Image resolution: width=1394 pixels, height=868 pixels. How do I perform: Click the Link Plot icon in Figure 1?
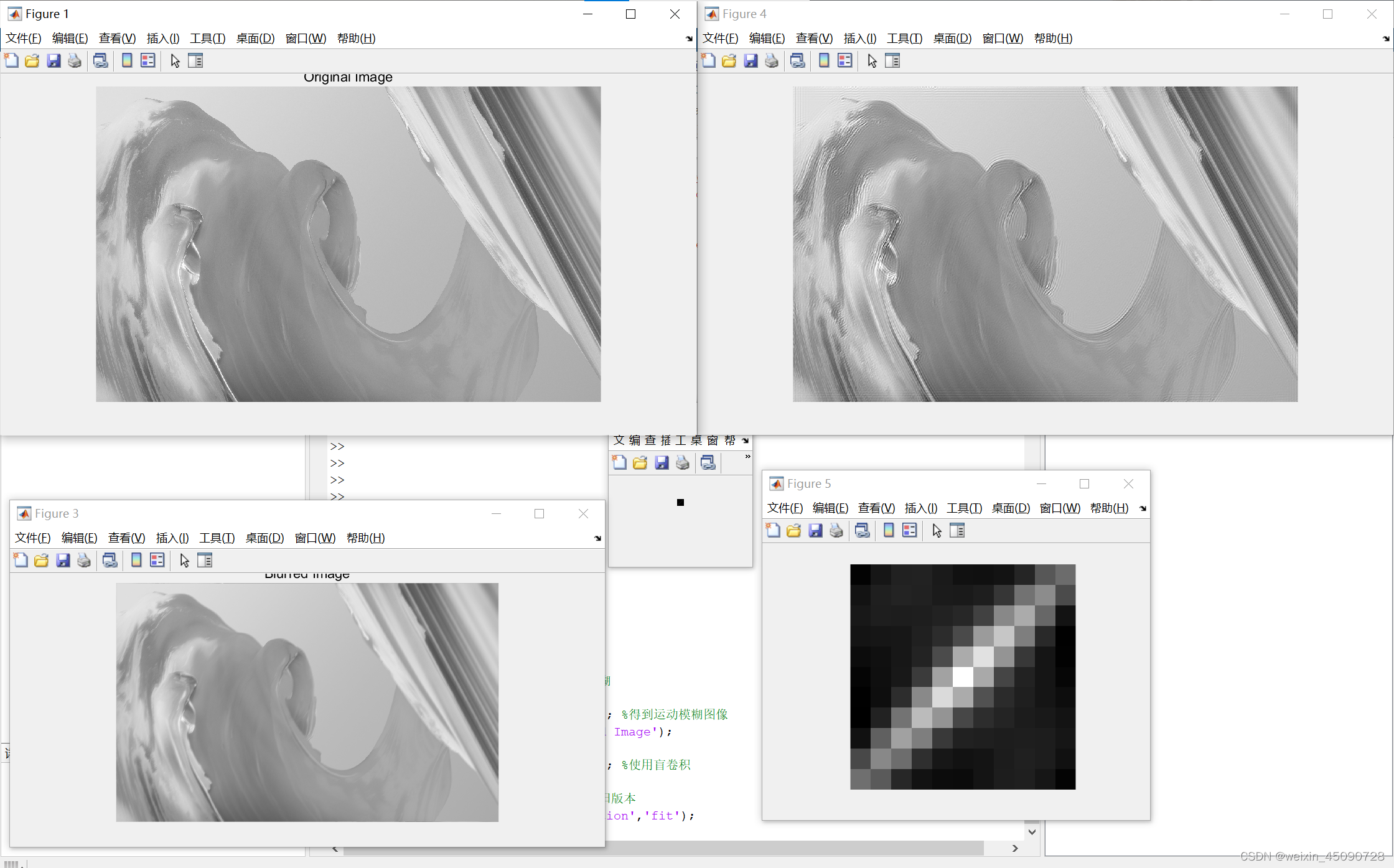[x=100, y=60]
